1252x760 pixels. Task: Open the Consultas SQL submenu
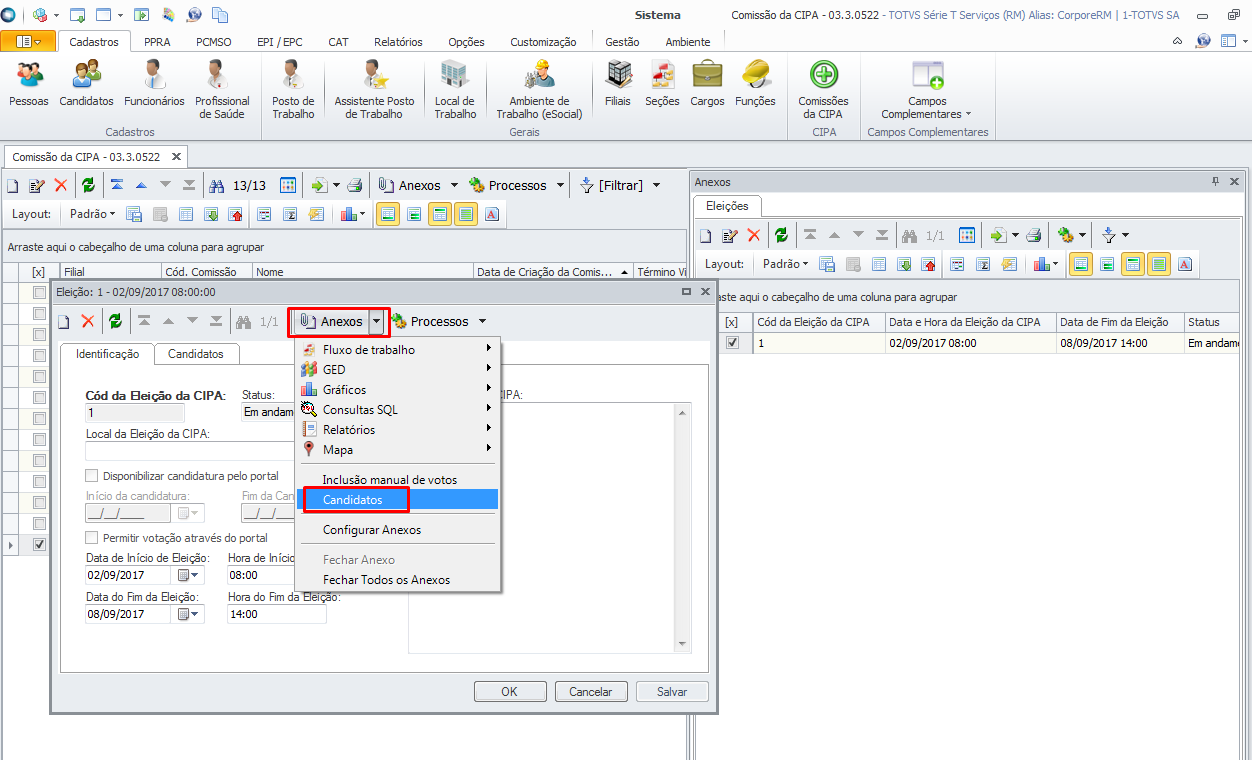coord(397,410)
